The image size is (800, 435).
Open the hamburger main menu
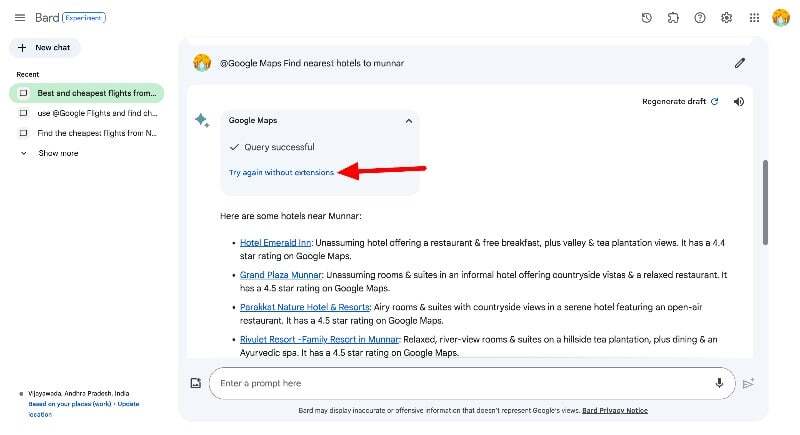(x=20, y=18)
